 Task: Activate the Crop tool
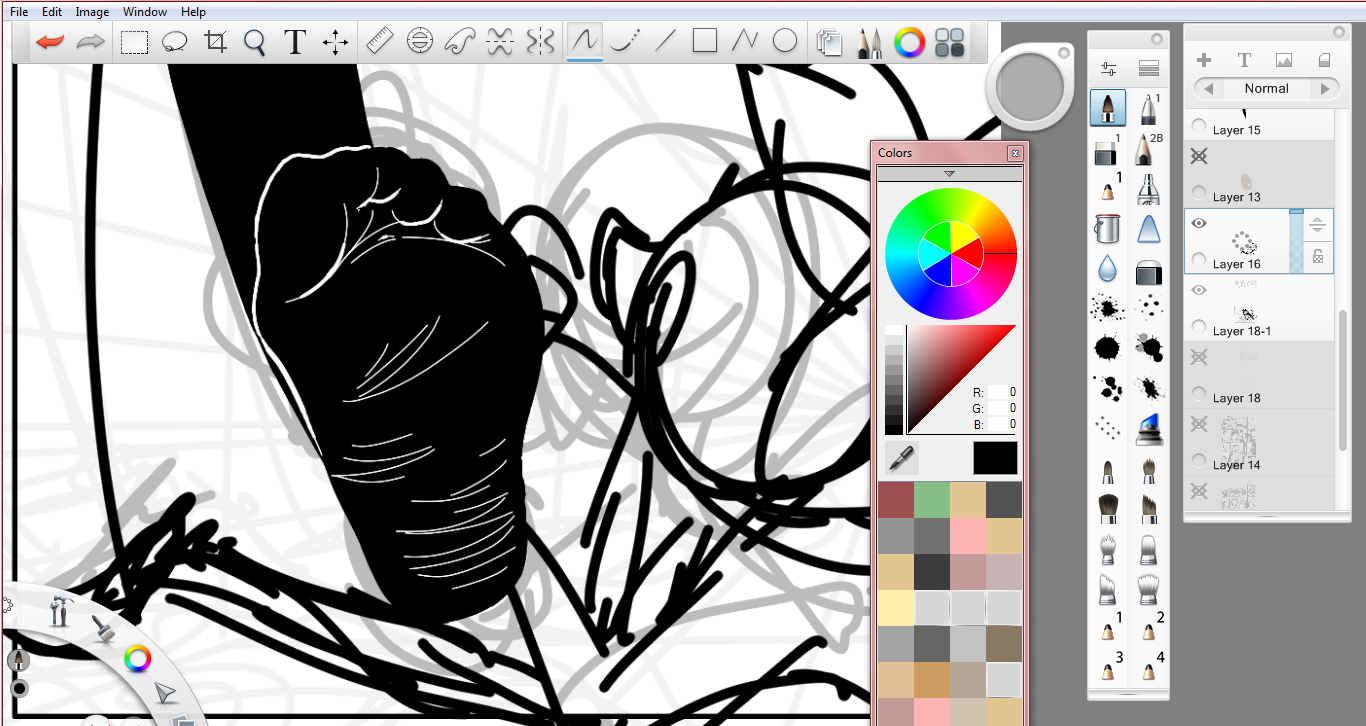click(215, 42)
